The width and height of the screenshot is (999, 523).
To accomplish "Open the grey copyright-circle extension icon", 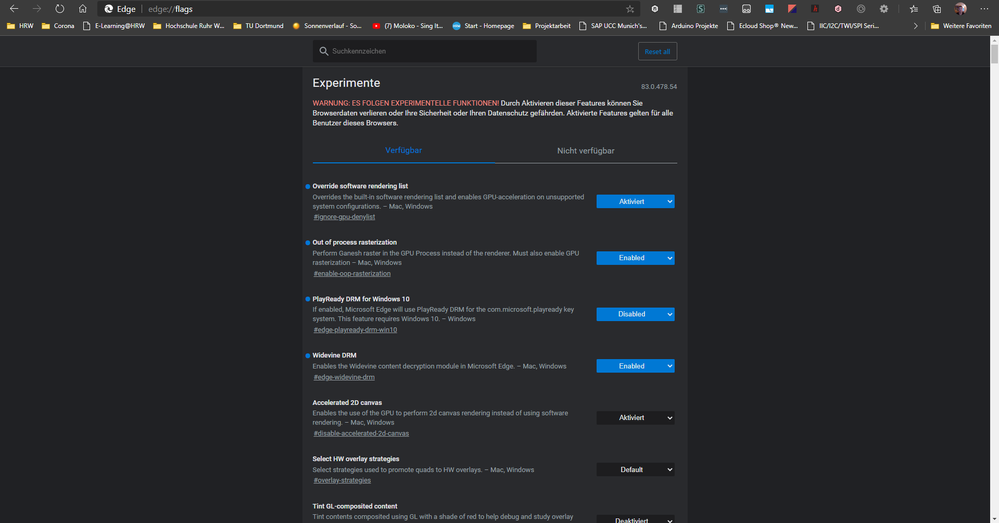I will [861, 9].
